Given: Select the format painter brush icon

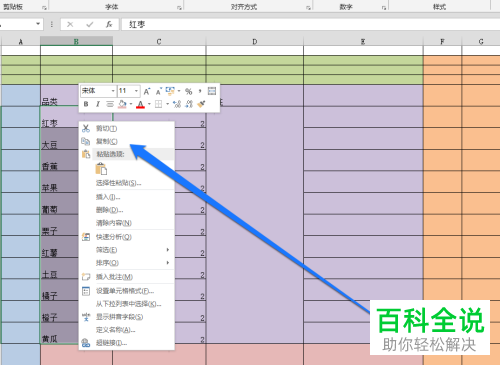Looking at the screenshot, I should pos(201,104).
